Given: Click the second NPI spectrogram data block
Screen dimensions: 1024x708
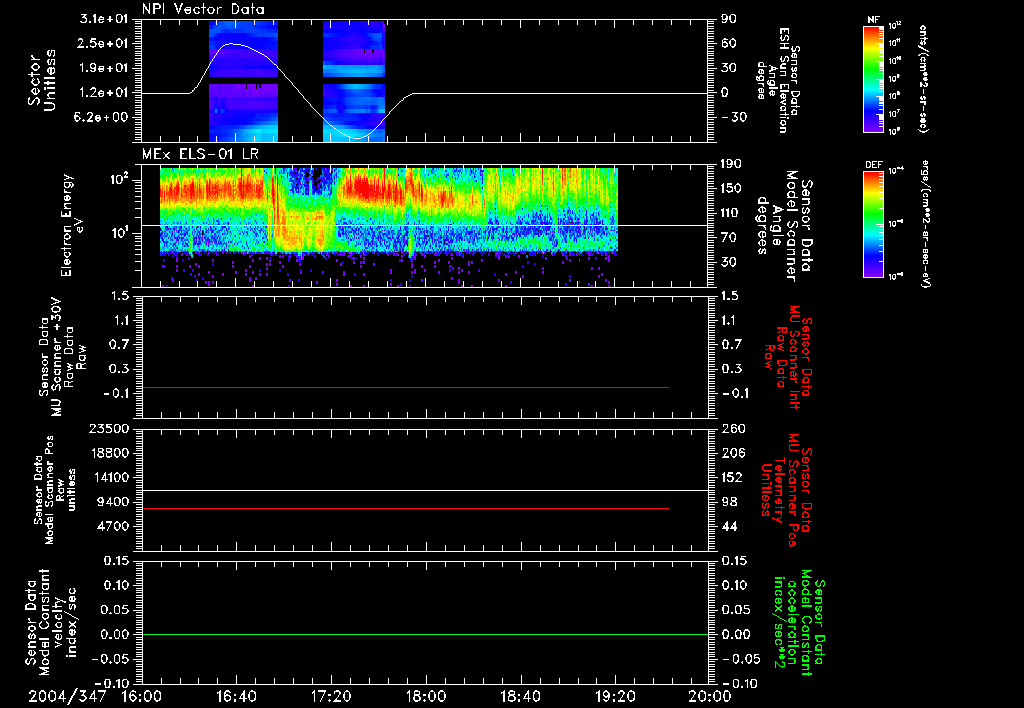Looking at the screenshot, I should click(x=354, y=81).
